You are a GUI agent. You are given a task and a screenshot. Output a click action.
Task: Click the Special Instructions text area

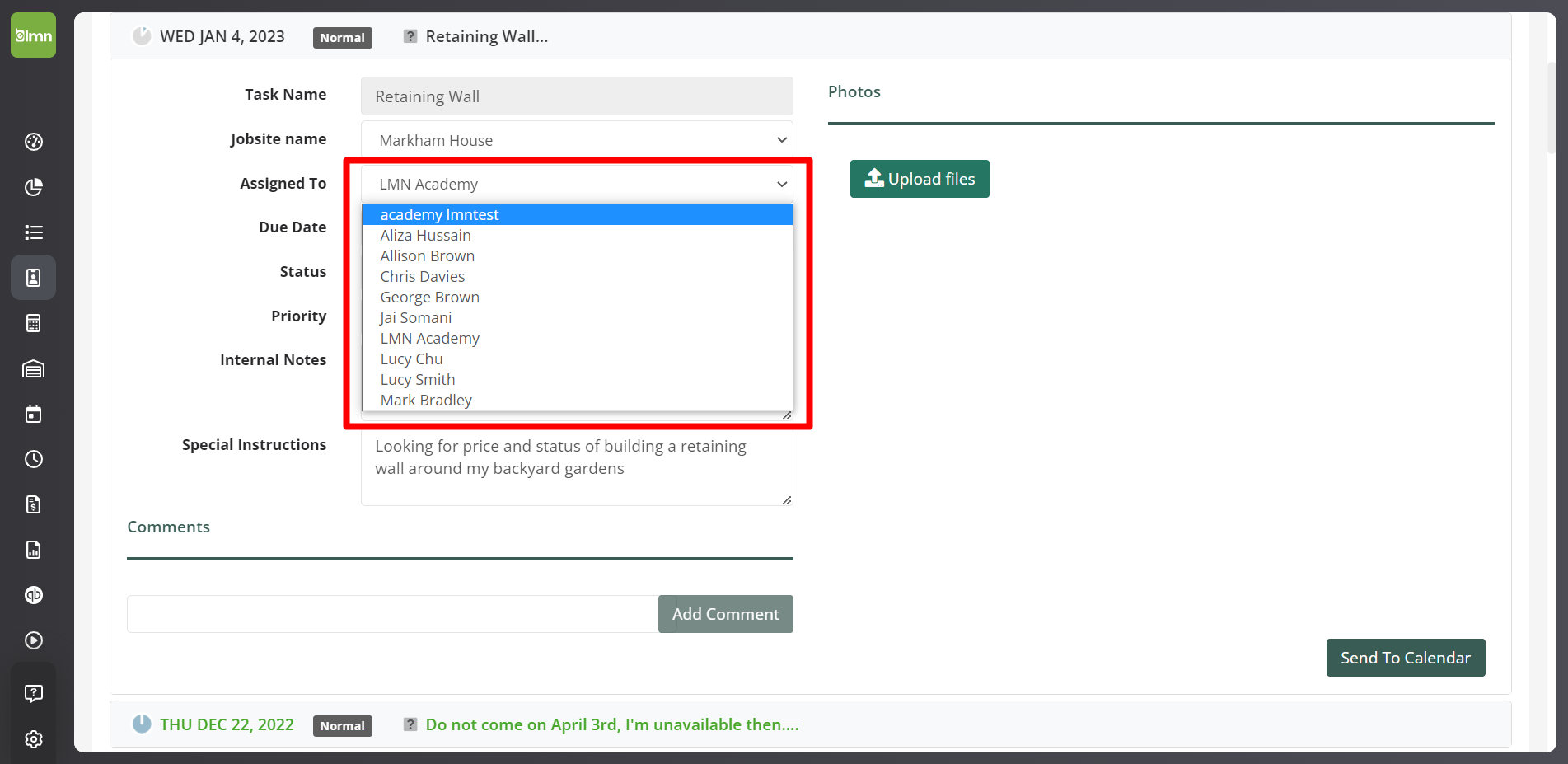coord(577,468)
